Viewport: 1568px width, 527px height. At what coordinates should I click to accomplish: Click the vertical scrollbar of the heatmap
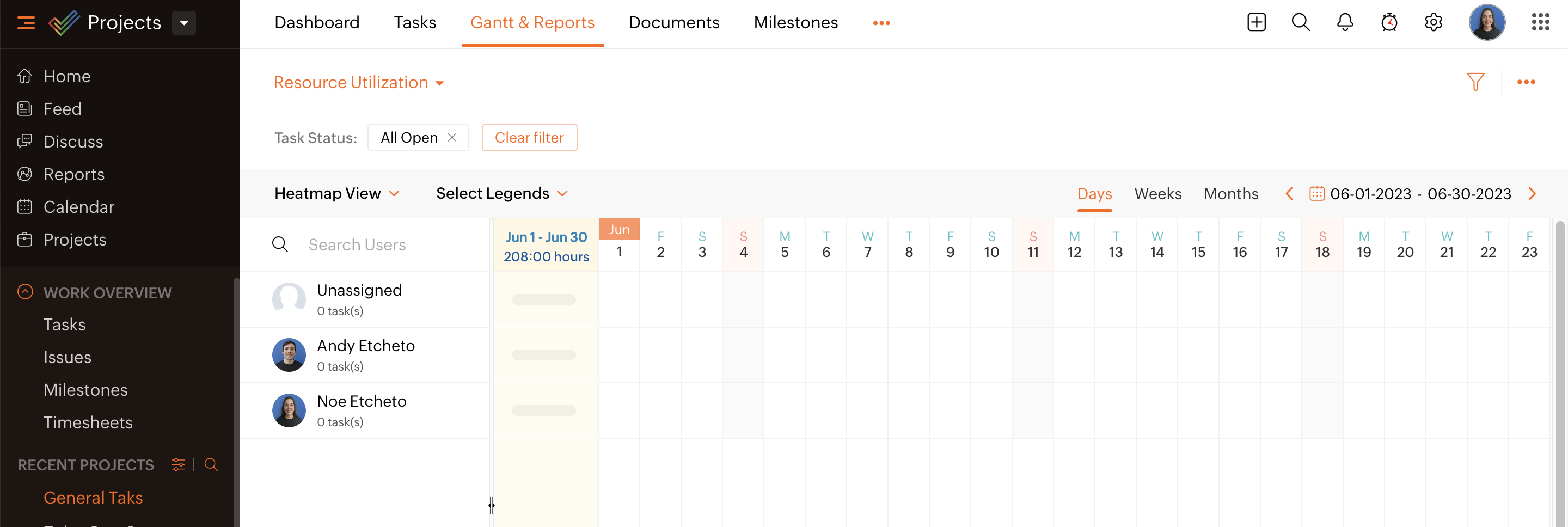tap(1559, 372)
